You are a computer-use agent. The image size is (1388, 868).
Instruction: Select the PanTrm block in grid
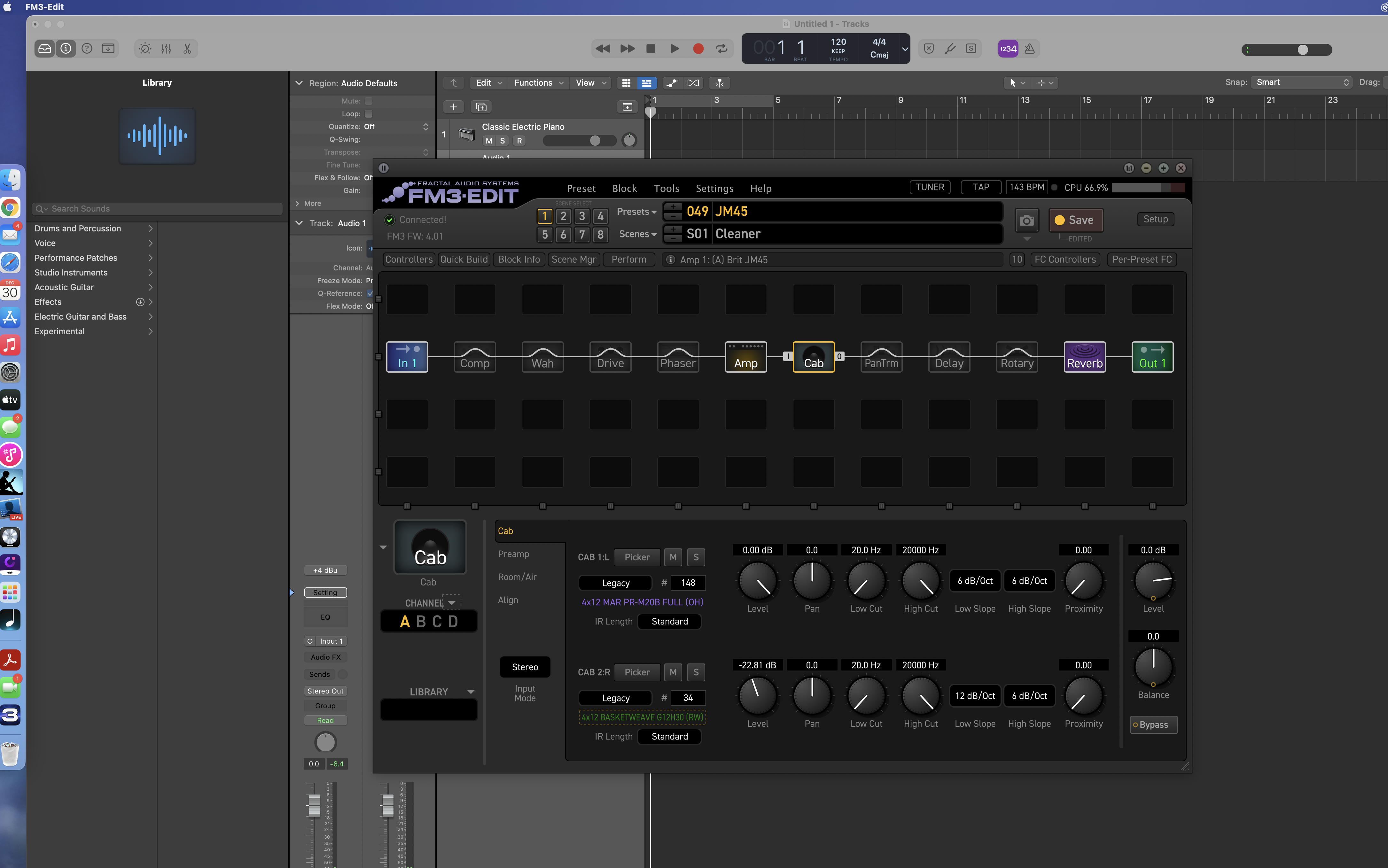tap(881, 357)
